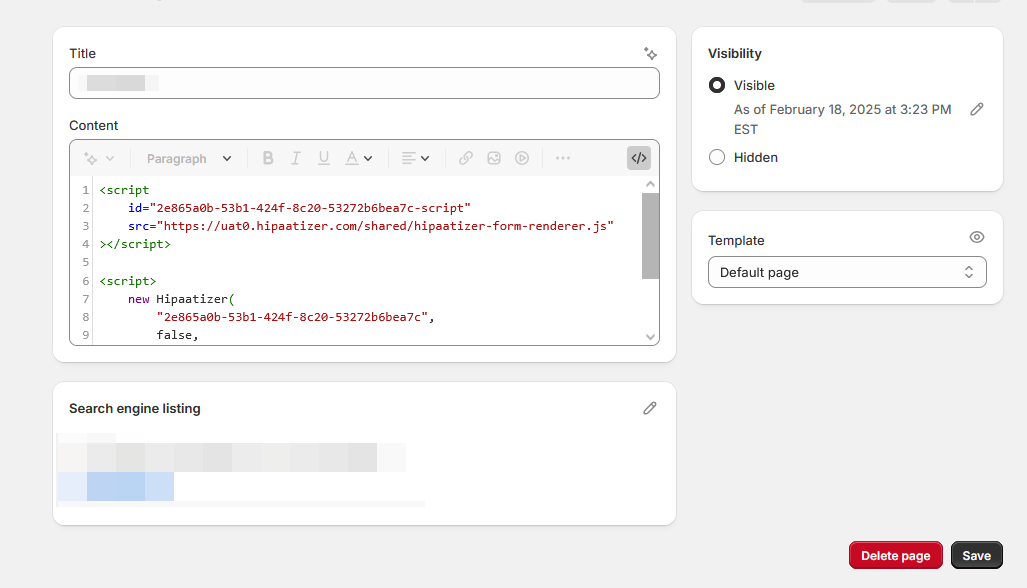Expand the AI tool chevron in toolbar
The width and height of the screenshot is (1027, 588).
[110, 158]
